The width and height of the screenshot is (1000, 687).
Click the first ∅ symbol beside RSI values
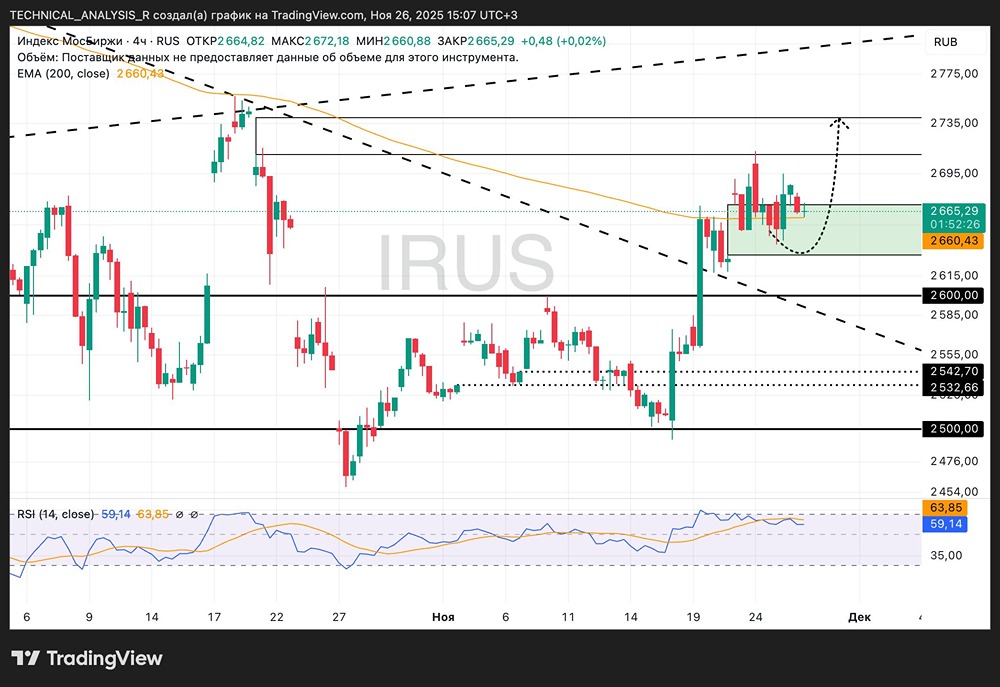tap(179, 514)
